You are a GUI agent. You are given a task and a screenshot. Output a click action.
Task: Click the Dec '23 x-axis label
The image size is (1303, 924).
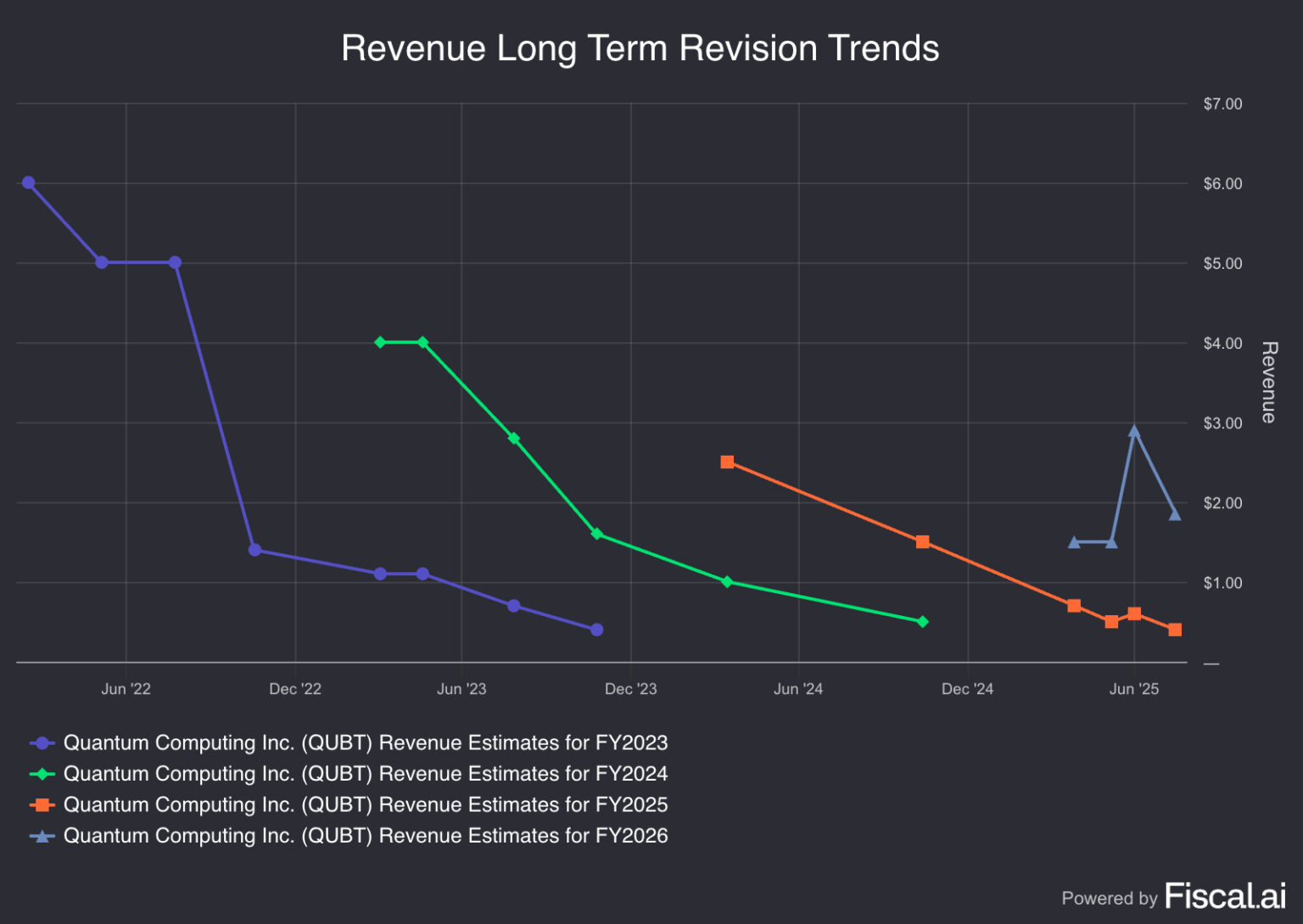[x=630, y=689]
